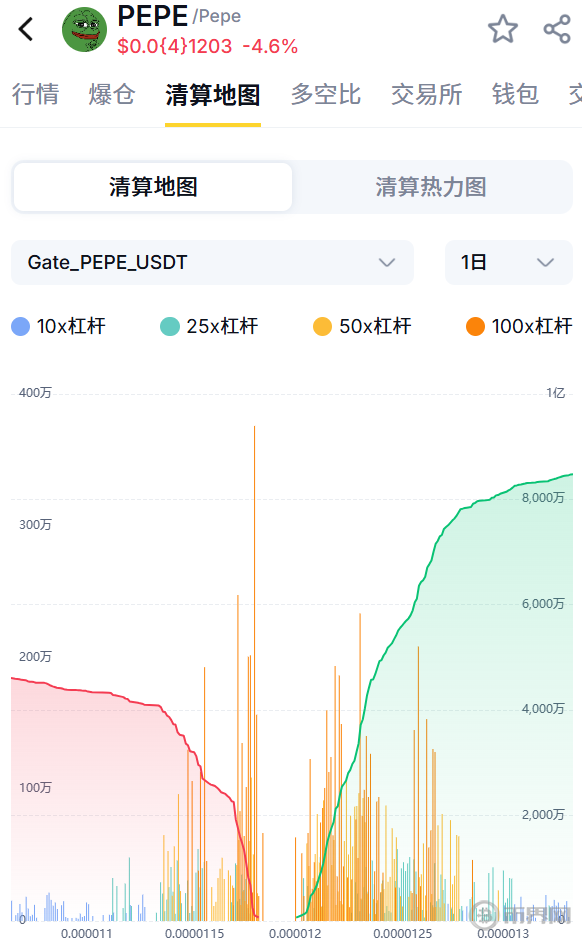Add PEPE to favorites with the star icon

[x=503, y=29]
